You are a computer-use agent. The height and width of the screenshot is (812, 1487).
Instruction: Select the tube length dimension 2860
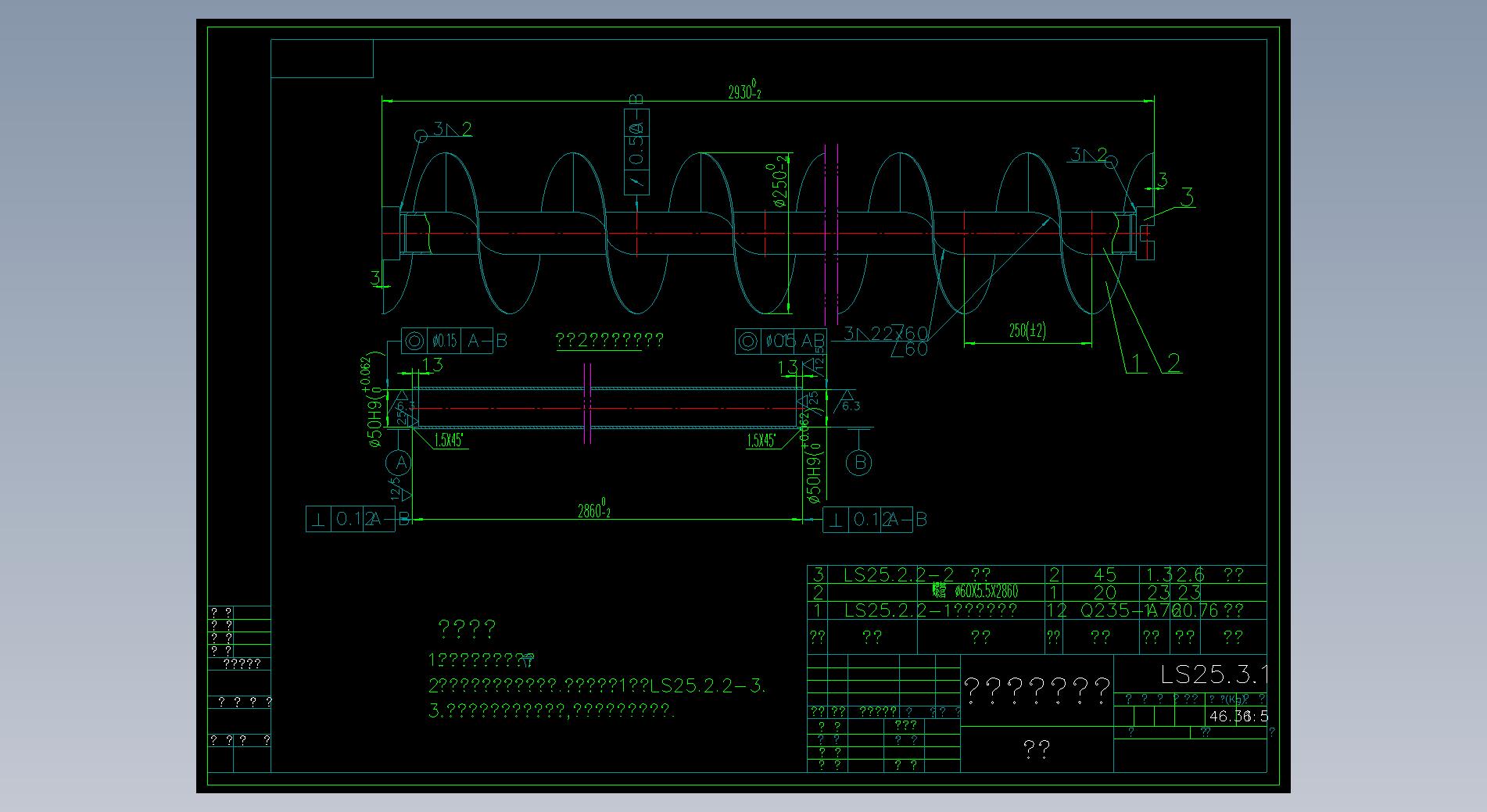tap(593, 510)
